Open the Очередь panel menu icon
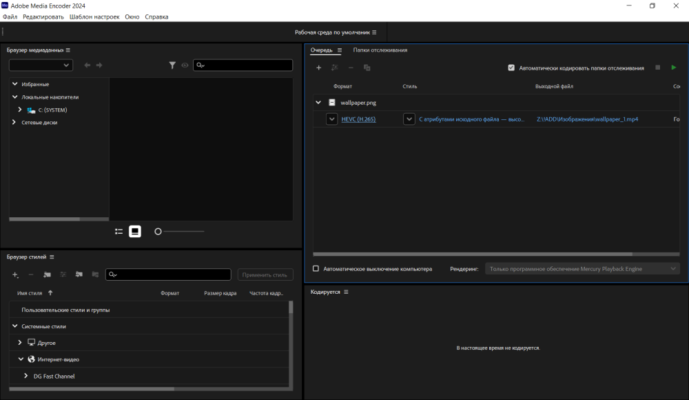 click(339, 50)
